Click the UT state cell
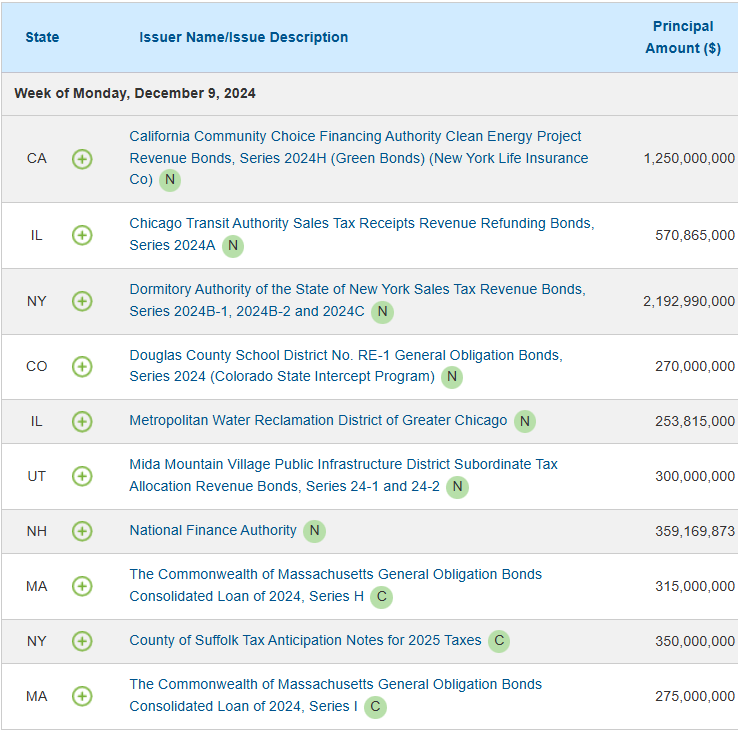Screen dimensions: 738x740 point(37,477)
